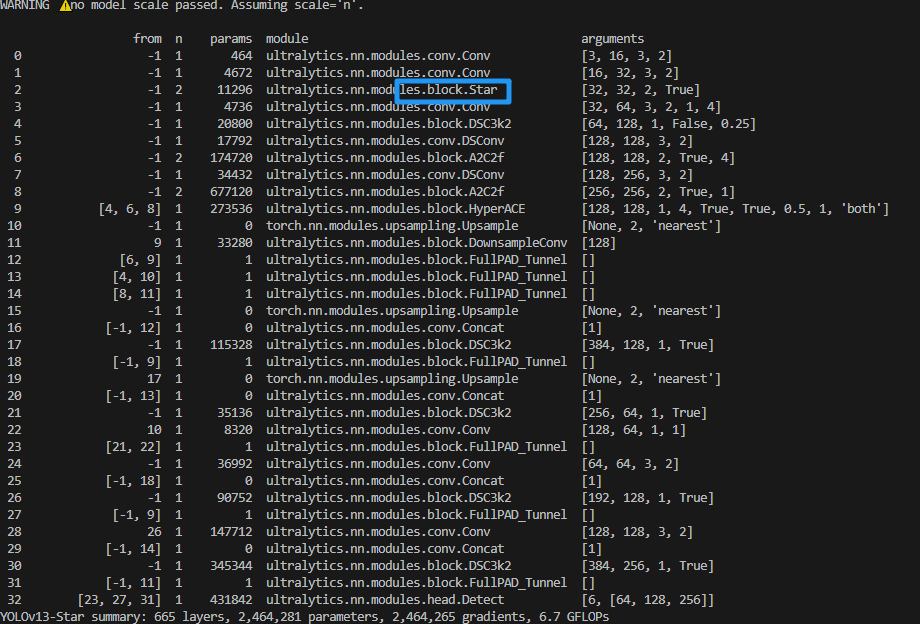
Task: Click params value 34432
Action: 235,175
